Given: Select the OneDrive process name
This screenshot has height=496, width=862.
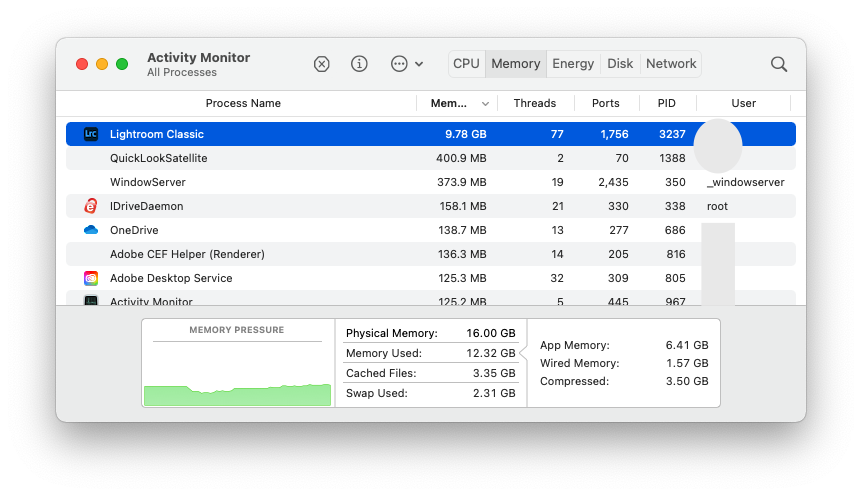Looking at the screenshot, I should 134,230.
